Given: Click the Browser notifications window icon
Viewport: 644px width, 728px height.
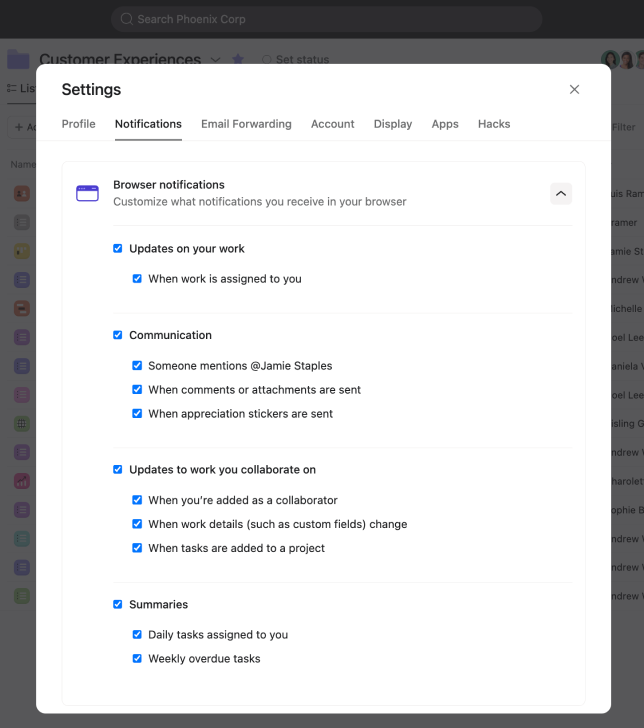Looking at the screenshot, I should point(88,193).
